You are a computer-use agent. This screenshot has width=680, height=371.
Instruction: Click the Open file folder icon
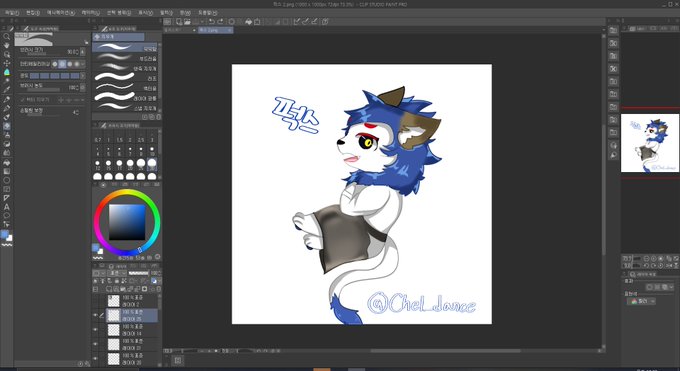[187, 21]
